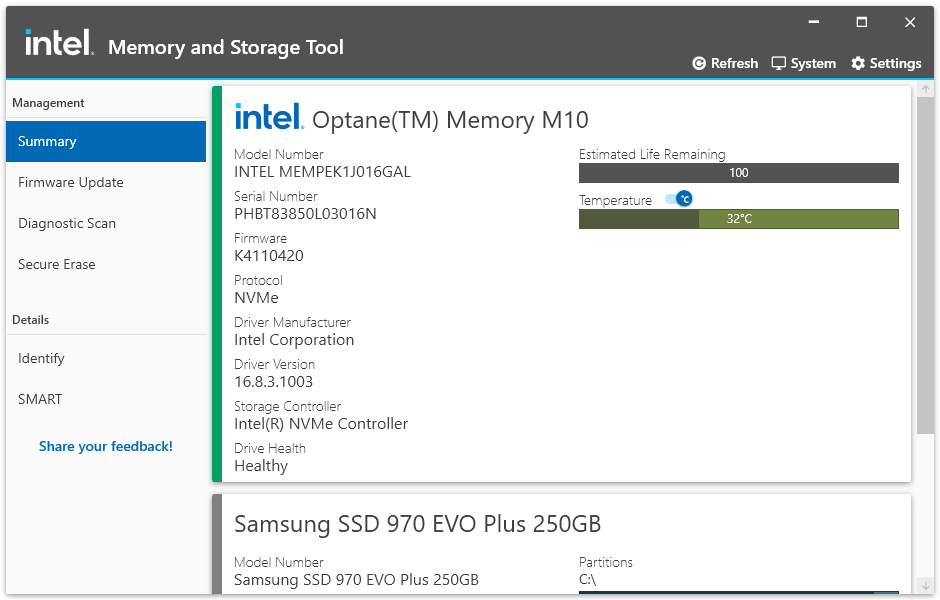Image resolution: width=940 pixels, height=600 pixels.
Task: Maximize the application window
Action: [x=861, y=22]
